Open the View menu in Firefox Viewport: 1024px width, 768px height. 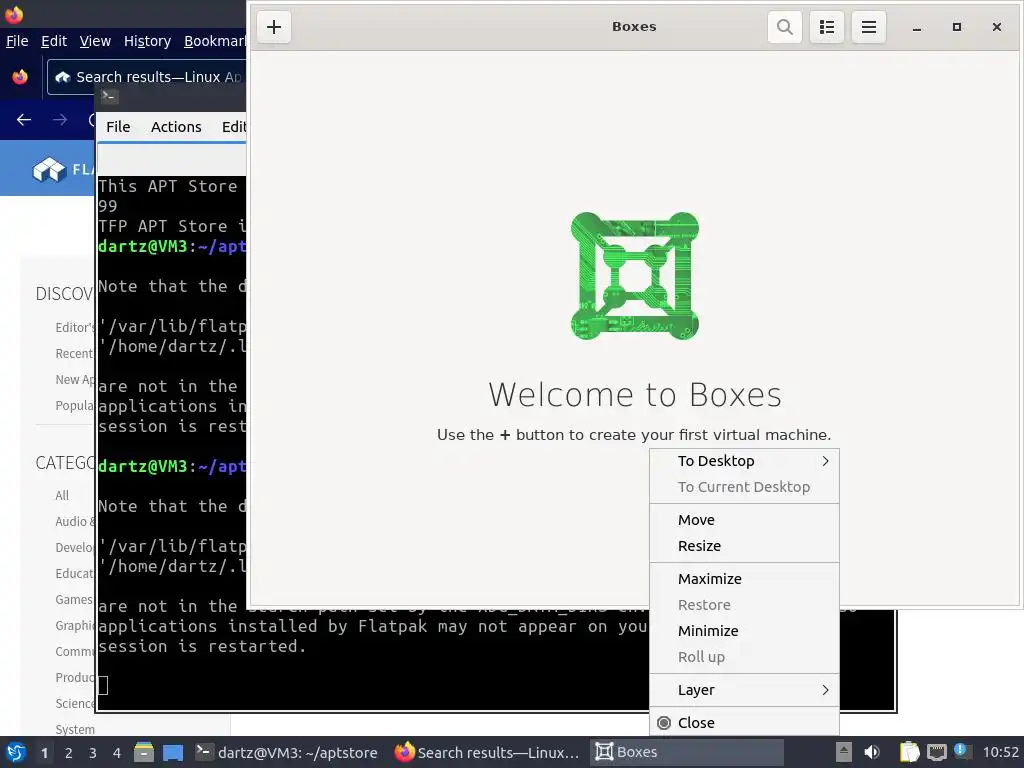95,41
